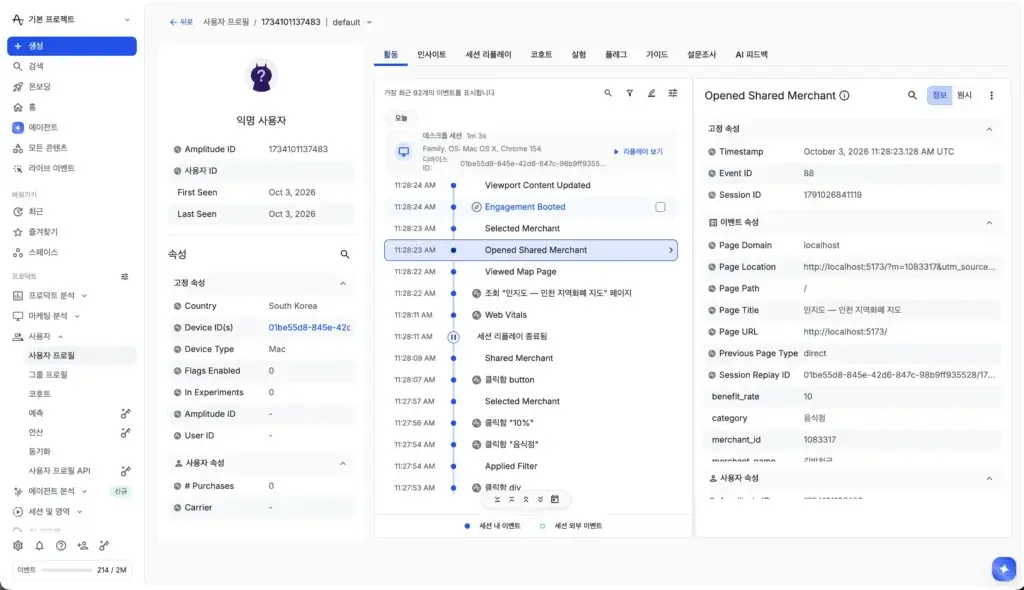Go to 홈 home icon
Image resolution: width=1024 pixels, height=590 pixels.
click(18, 107)
